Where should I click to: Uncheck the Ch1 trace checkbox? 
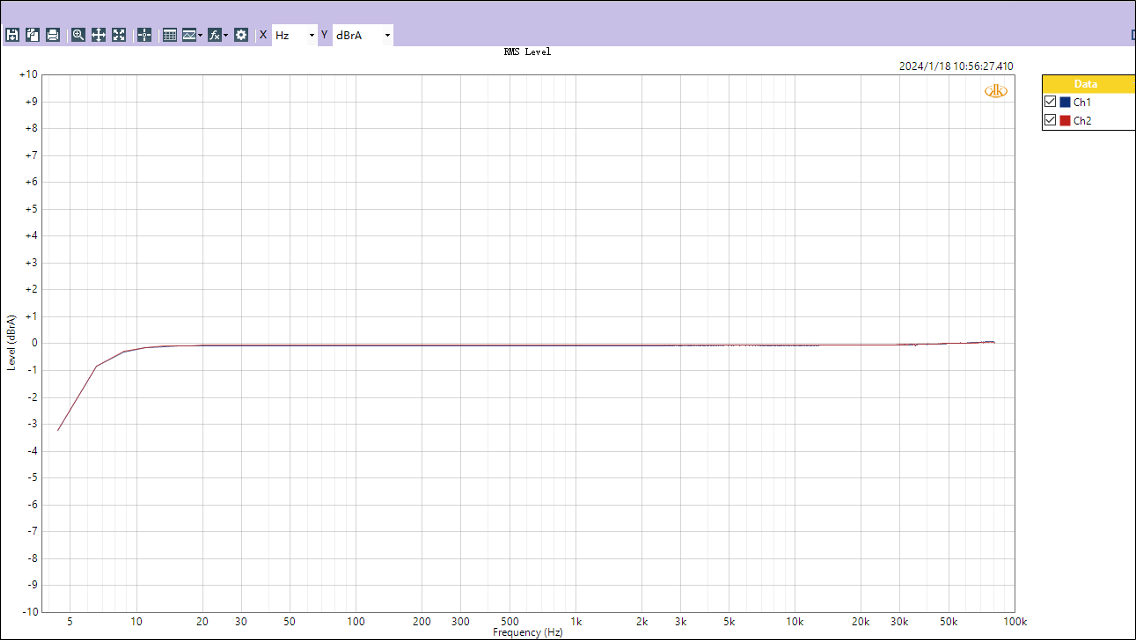[x=1050, y=102]
